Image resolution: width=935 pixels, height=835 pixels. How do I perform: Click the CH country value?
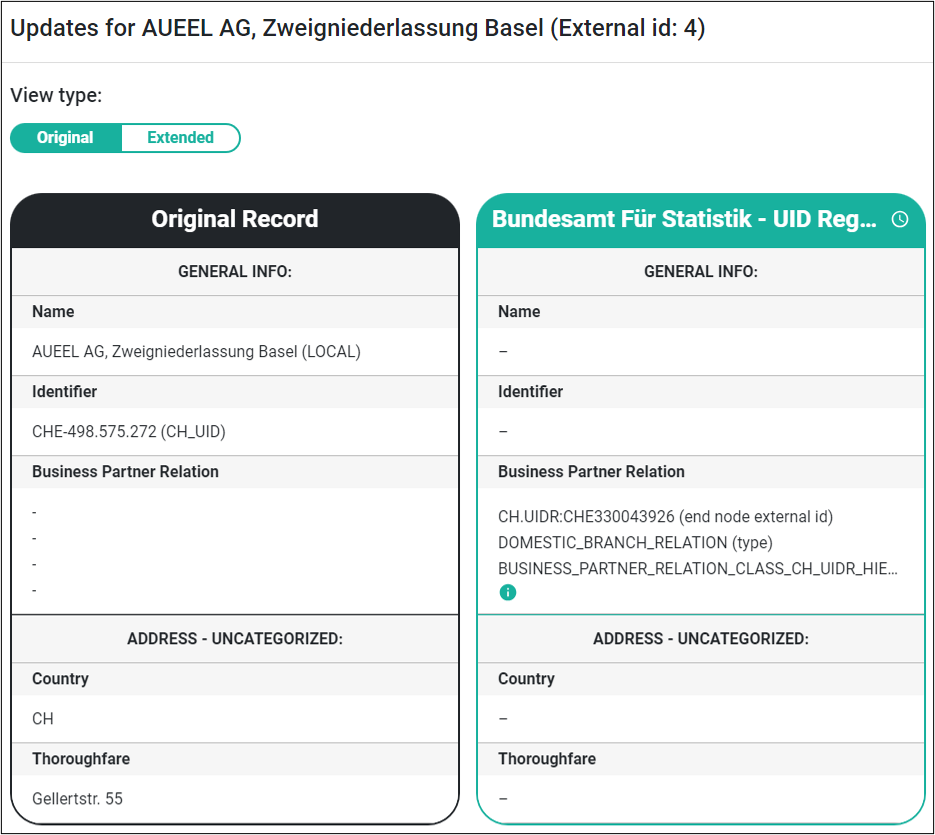[x=43, y=719]
